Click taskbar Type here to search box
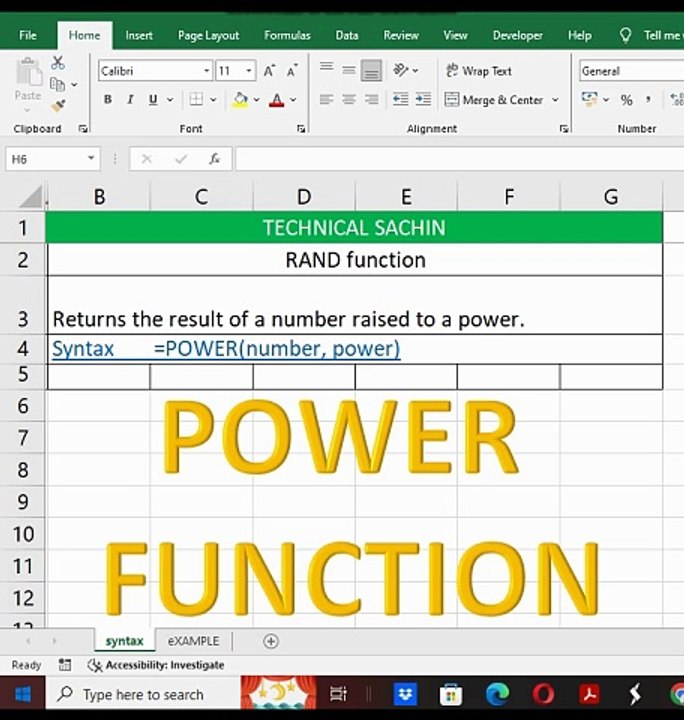Image resolution: width=684 pixels, height=720 pixels. tap(143, 694)
